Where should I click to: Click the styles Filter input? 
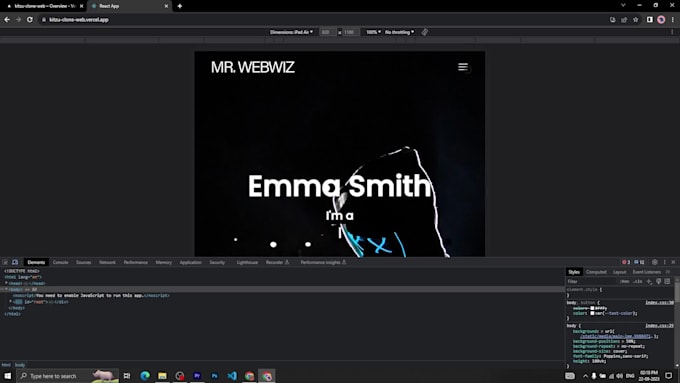[x=592, y=282]
